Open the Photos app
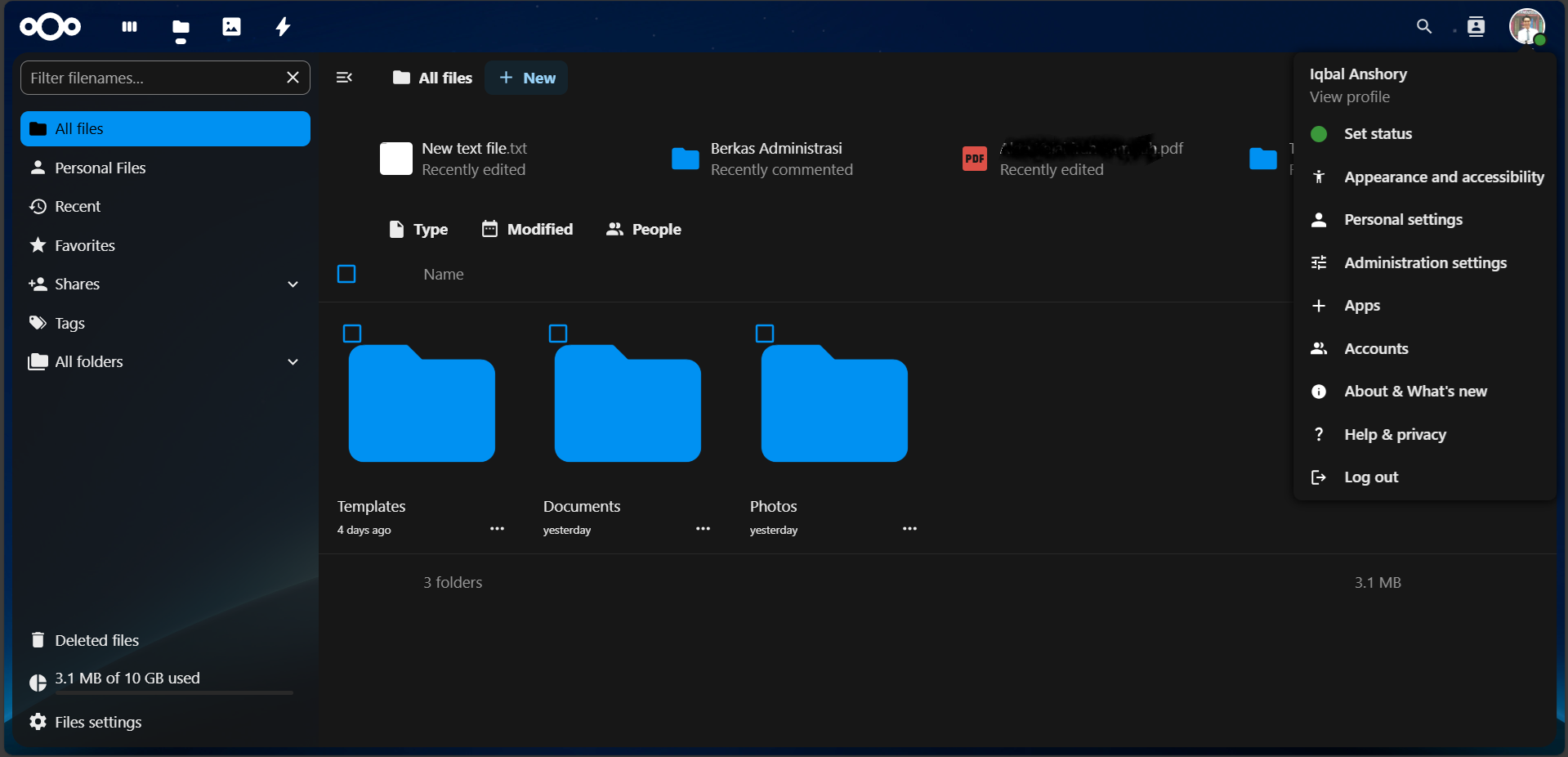The height and width of the screenshot is (757, 1568). pyautogui.click(x=231, y=27)
